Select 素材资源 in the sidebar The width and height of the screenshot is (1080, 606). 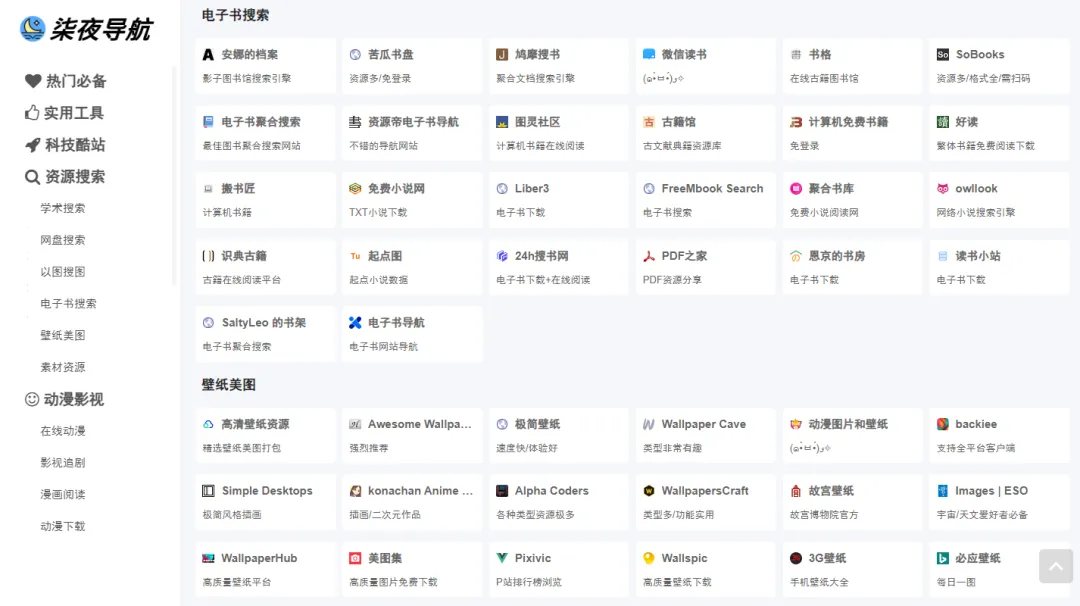(63, 367)
